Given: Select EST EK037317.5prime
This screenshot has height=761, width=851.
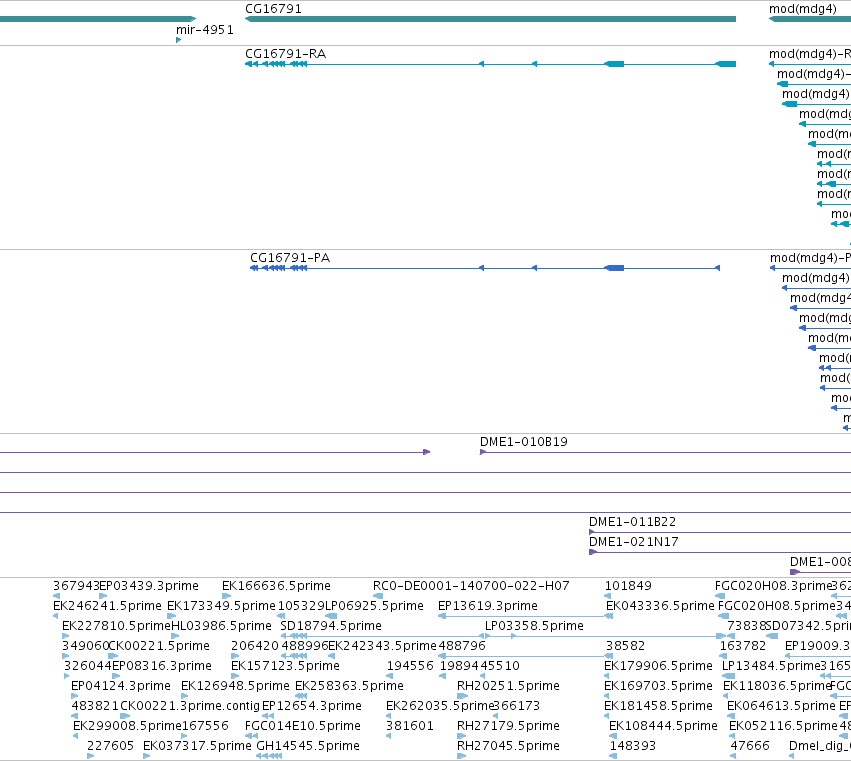Looking at the screenshot, I should click(198, 746).
